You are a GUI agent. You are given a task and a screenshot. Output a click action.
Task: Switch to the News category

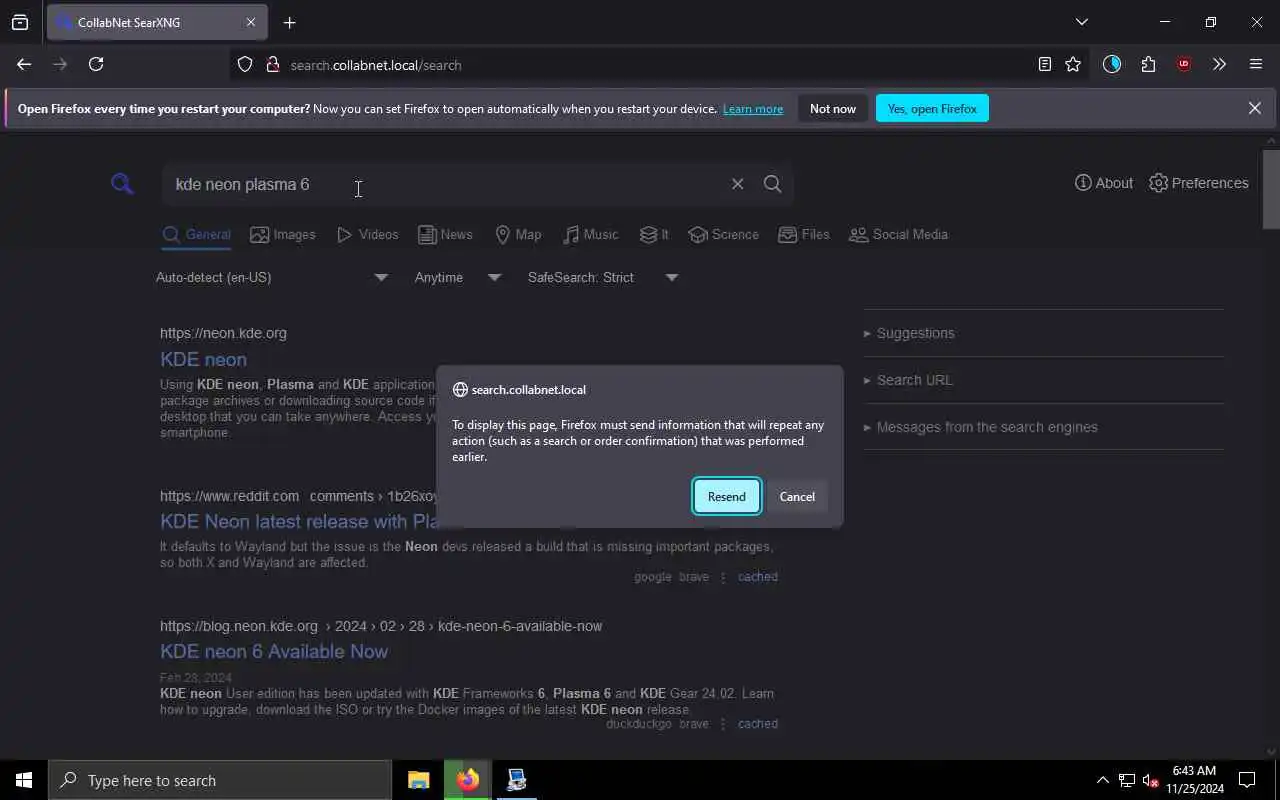click(x=445, y=235)
